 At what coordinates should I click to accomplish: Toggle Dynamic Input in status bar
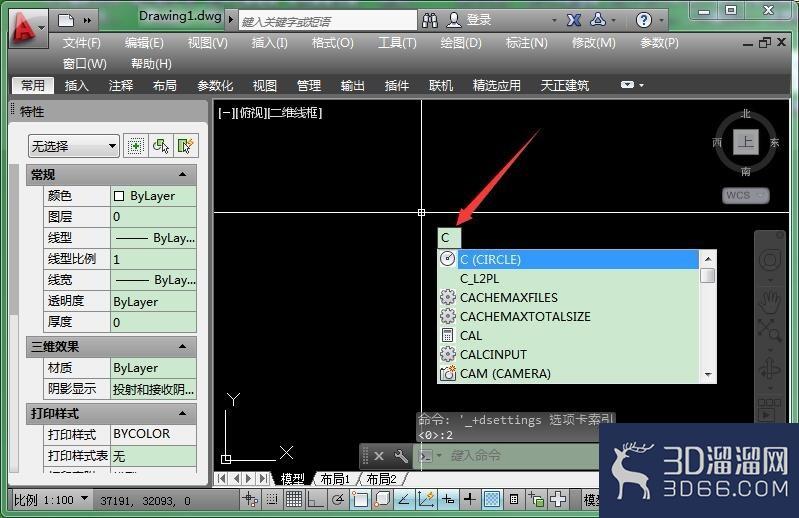pos(448,499)
